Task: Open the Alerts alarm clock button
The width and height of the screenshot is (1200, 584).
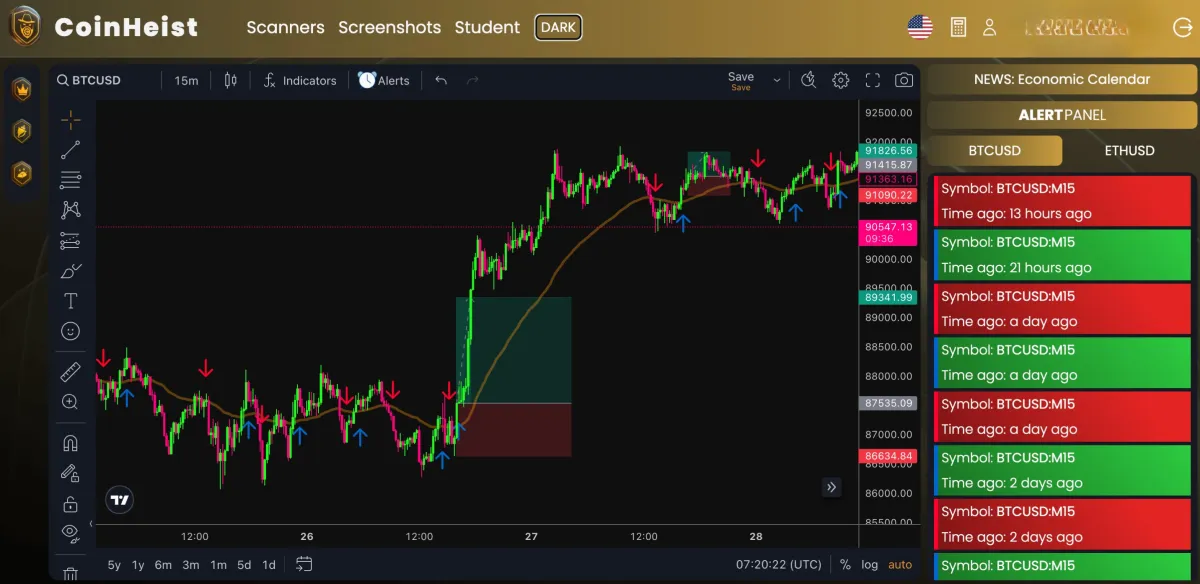Action: click(384, 80)
